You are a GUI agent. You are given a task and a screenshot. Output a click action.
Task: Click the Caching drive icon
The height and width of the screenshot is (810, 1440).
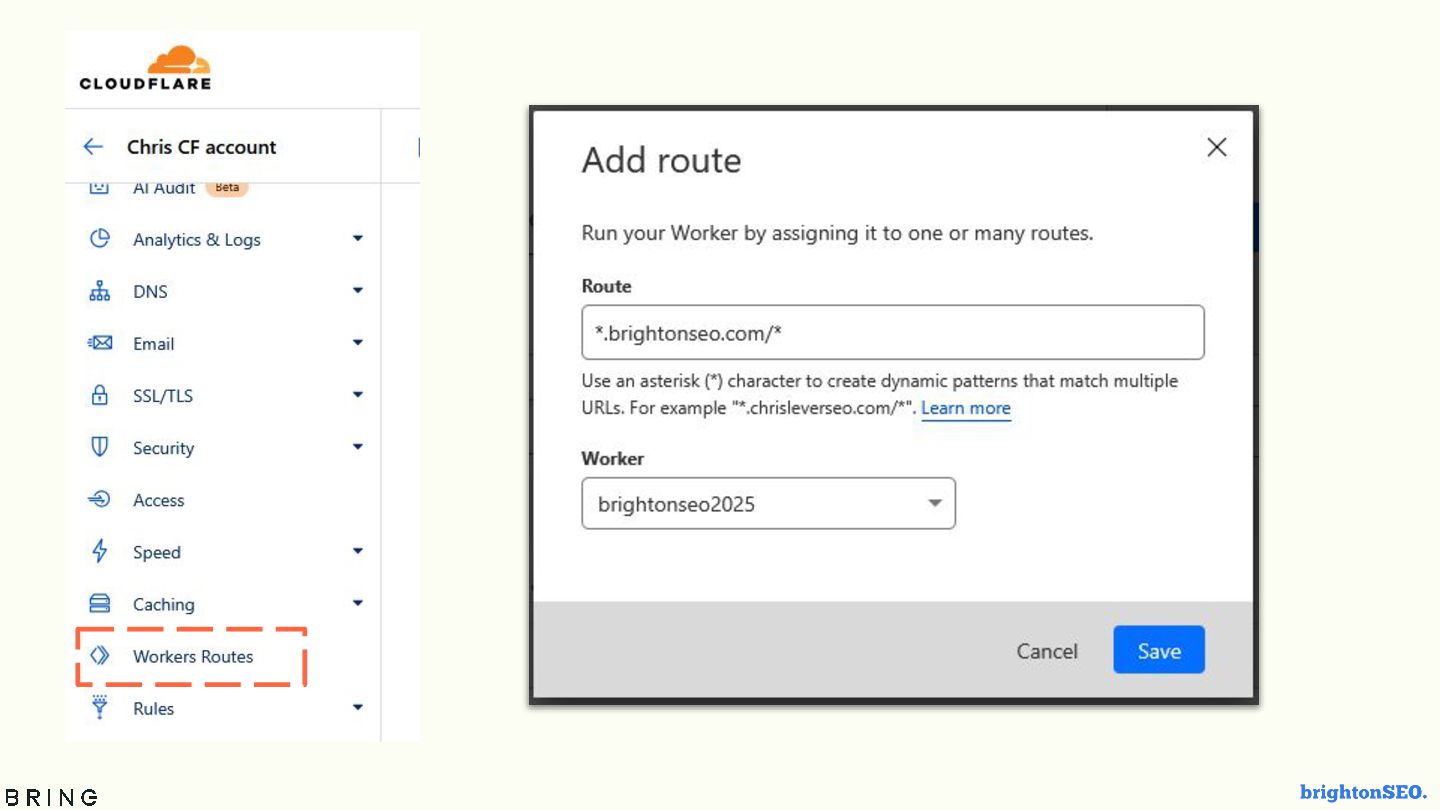[x=99, y=603]
